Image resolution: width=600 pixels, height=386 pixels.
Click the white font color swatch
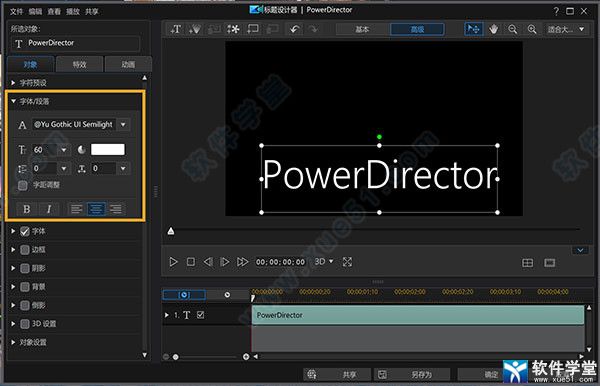tap(108, 150)
